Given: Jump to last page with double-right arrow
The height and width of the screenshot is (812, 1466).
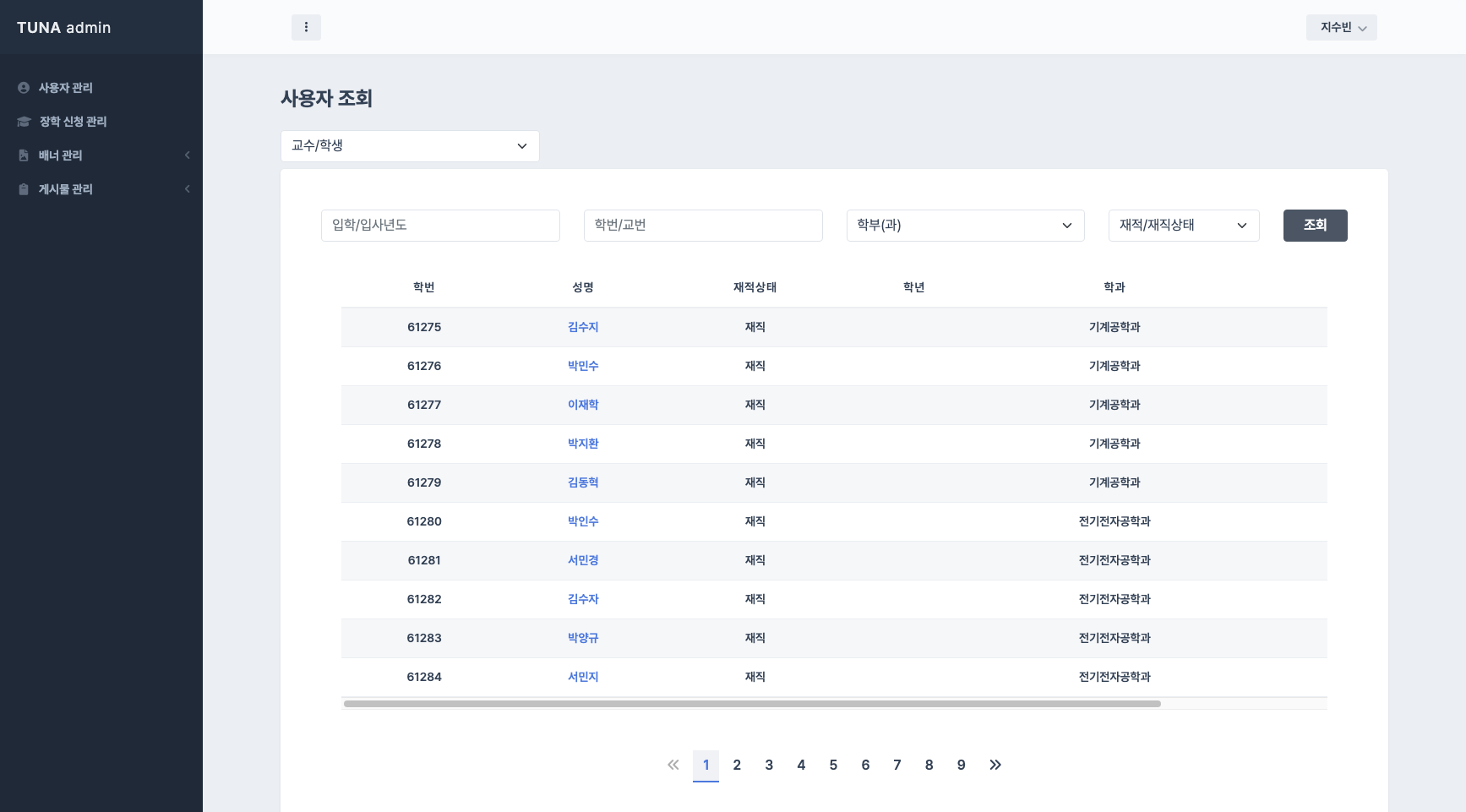Looking at the screenshot, I should tap(995, 765).
